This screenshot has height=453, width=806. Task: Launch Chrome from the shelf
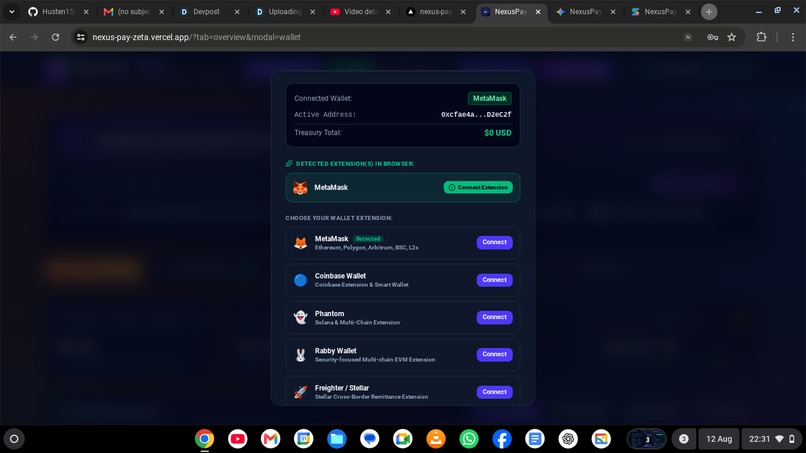click(x=205, y=439)
